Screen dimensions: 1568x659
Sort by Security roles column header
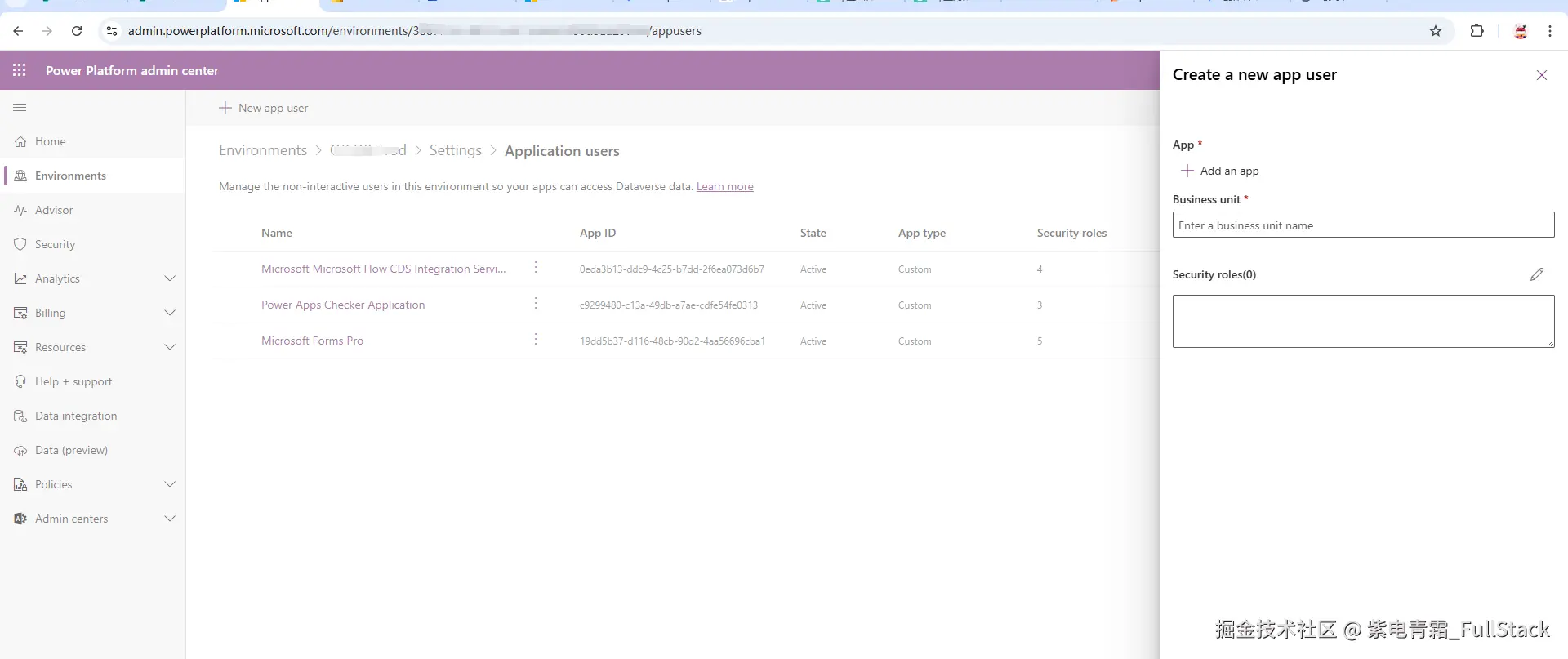coord(1072,233)
